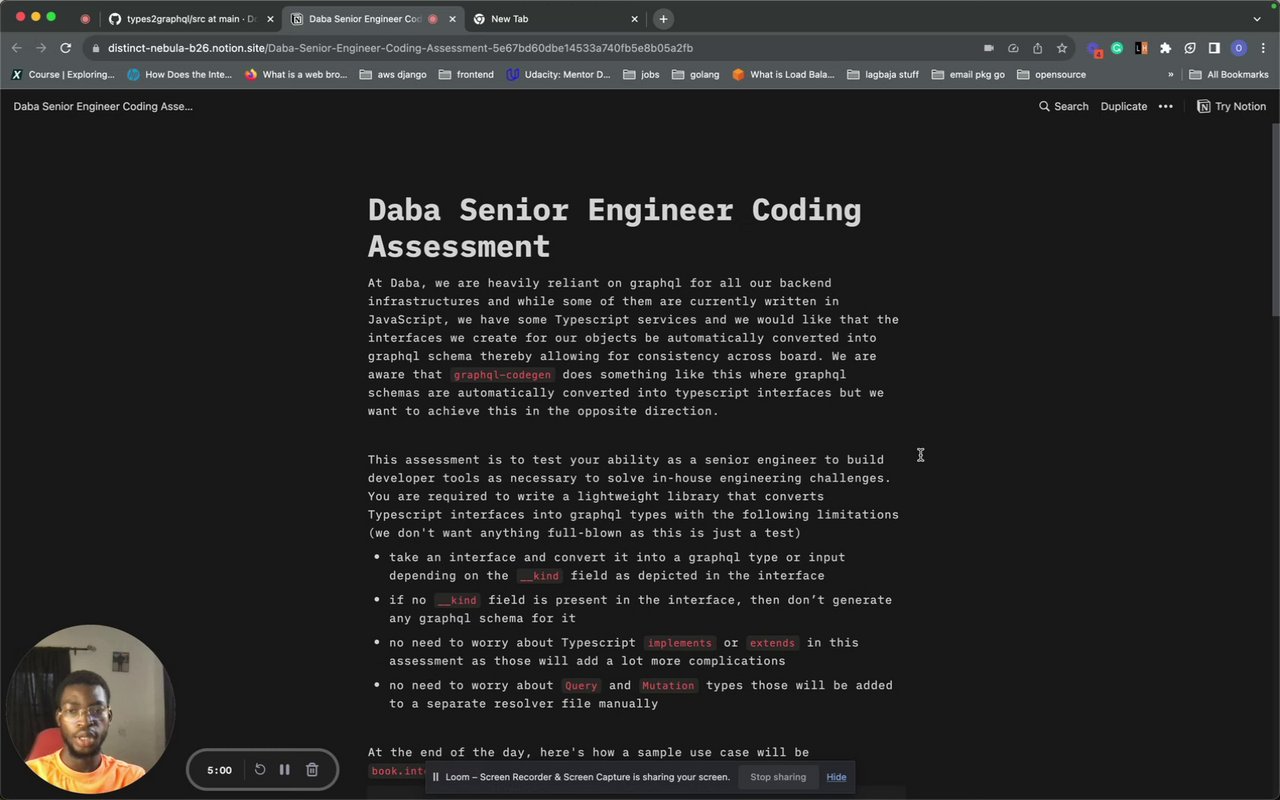Delete the Loom recording with trash icon

312,770
